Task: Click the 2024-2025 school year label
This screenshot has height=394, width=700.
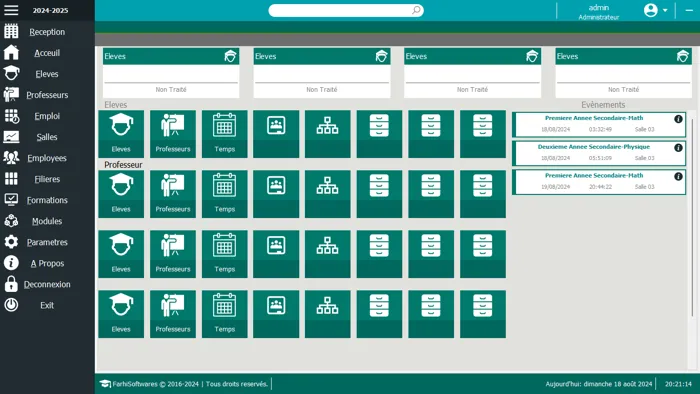Action: point(50,10)
